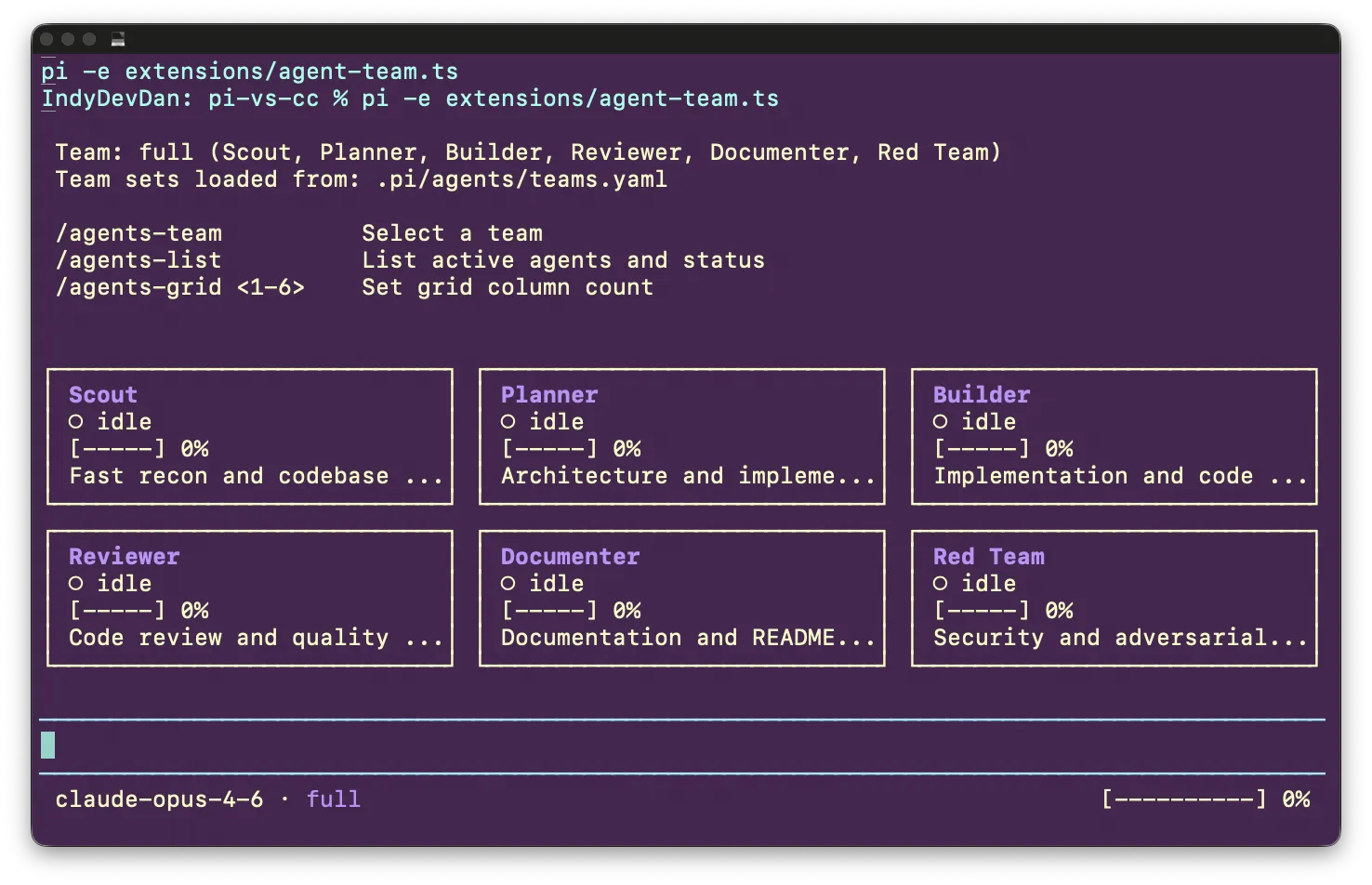Click the Planner panel's idle status indicator
The width and height of the screenshot is (1372, 885).
point(508,421)
